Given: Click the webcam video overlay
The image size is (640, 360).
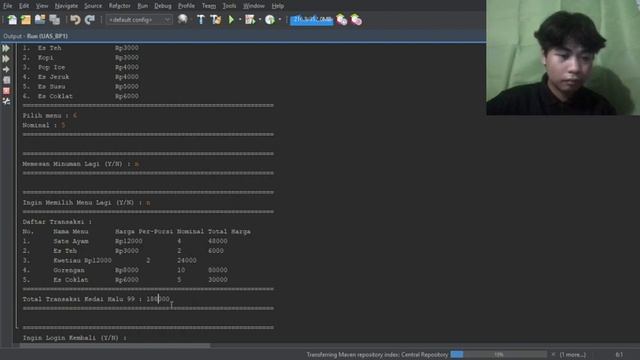Looking at the screenshot, I should click(x=563, y=58).
